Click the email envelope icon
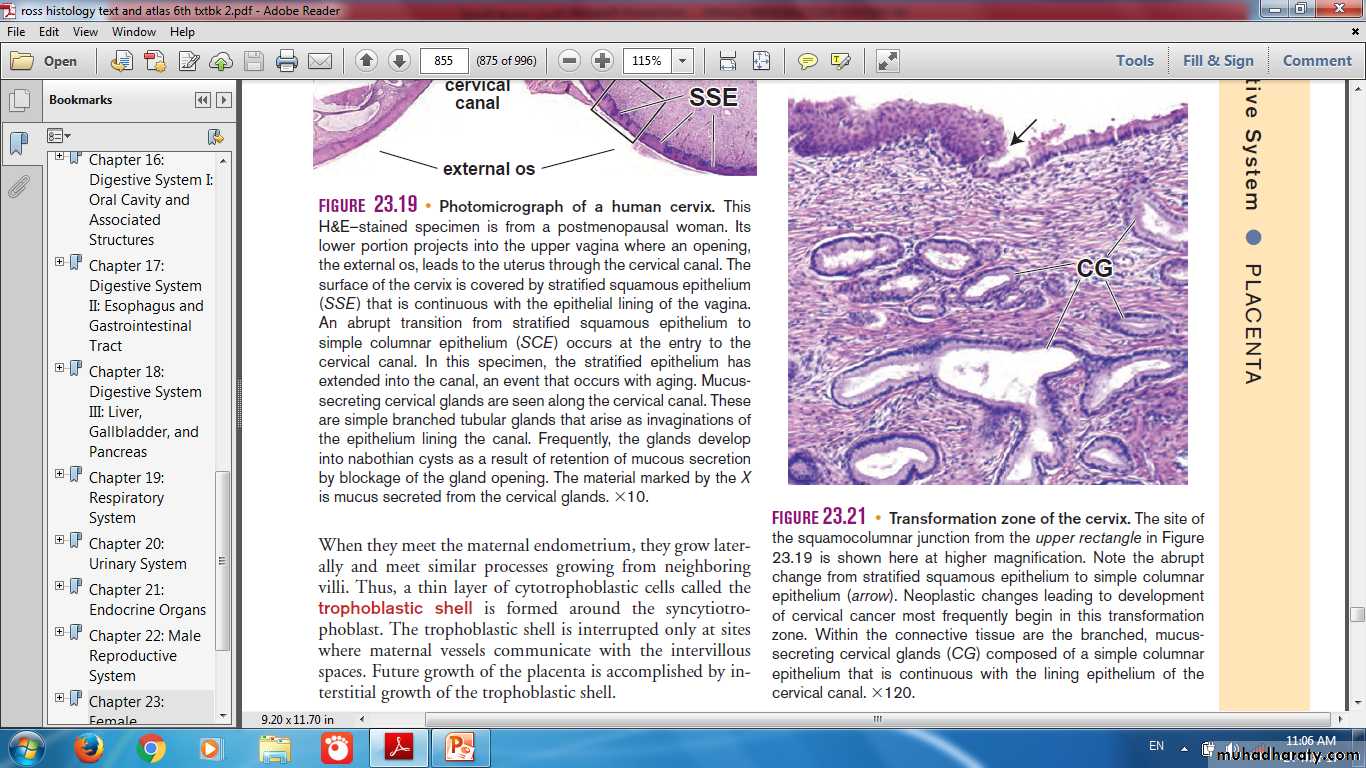This screenshot has width=1366, height=768. (x=320, y=61)
